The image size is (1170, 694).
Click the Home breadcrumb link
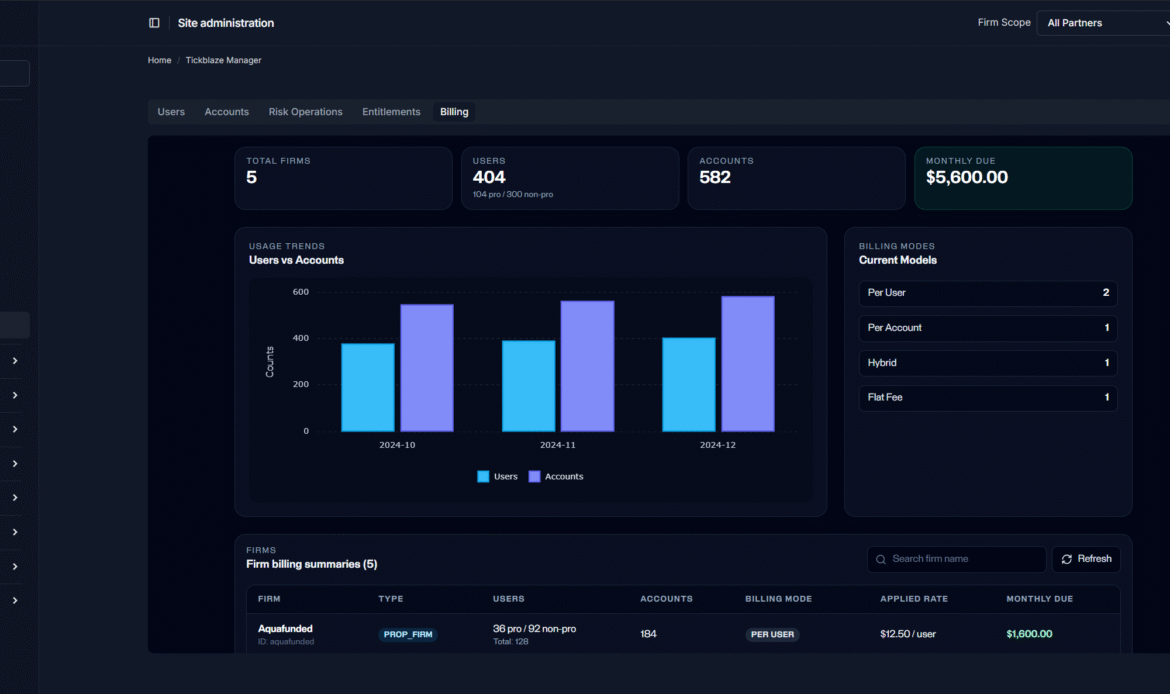(159, 61)
